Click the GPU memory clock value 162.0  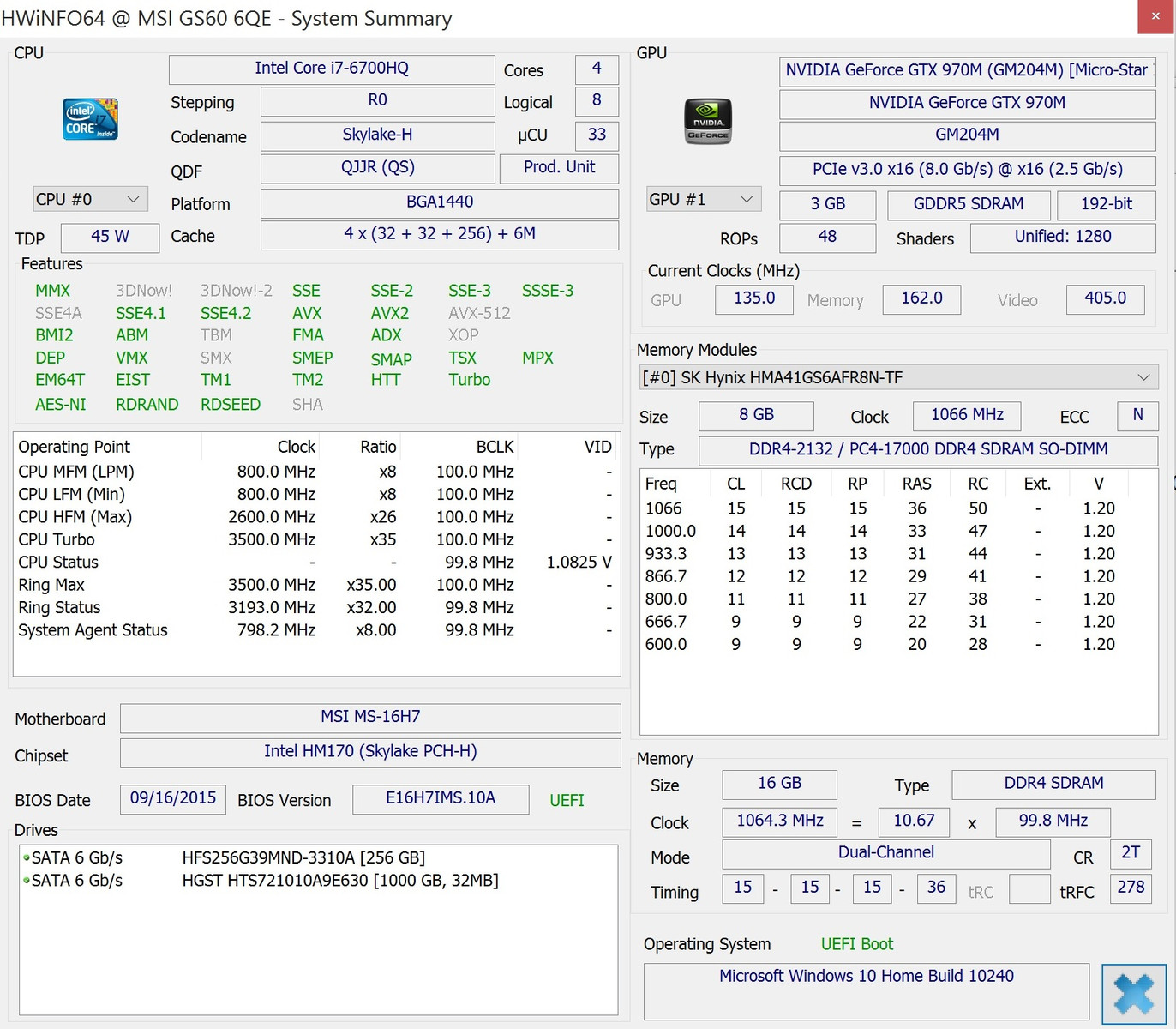click(921, 298)
